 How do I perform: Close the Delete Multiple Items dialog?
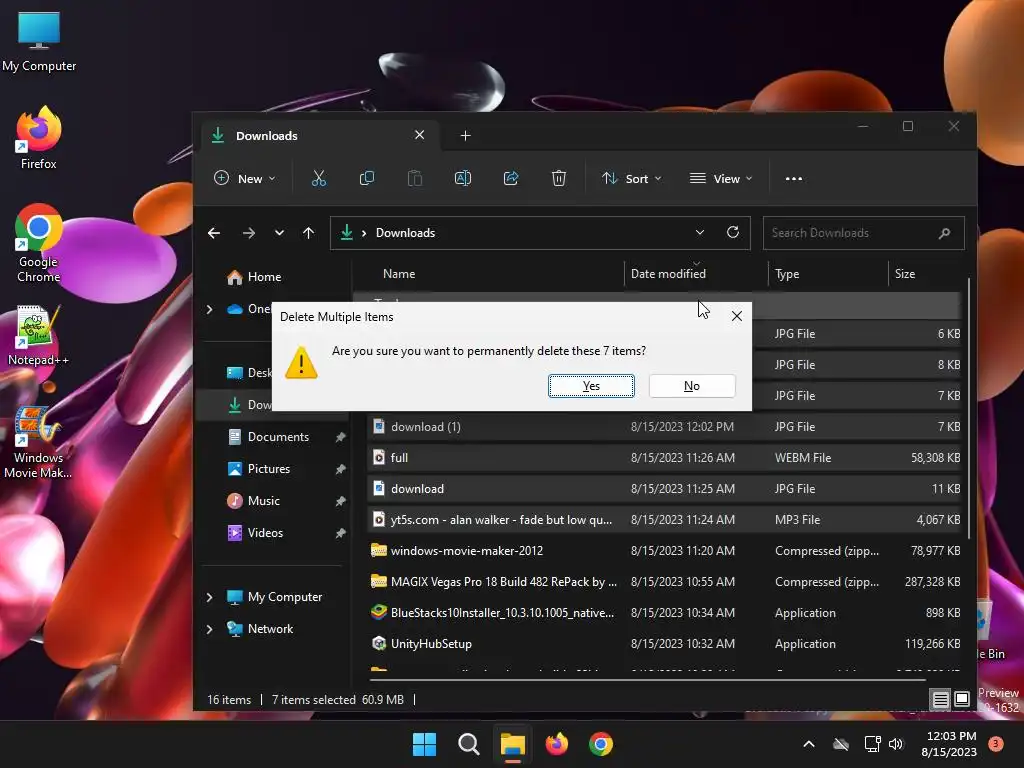pyautogui.click(x=737, y=316)
